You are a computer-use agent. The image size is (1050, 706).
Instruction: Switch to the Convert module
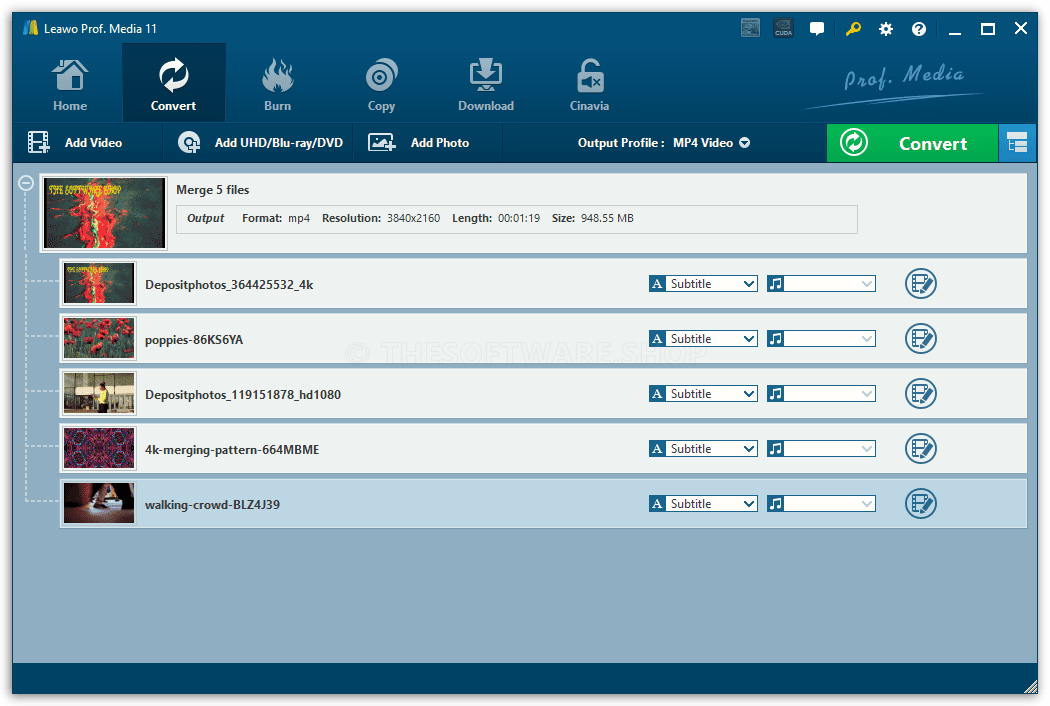tap(173, 84)
